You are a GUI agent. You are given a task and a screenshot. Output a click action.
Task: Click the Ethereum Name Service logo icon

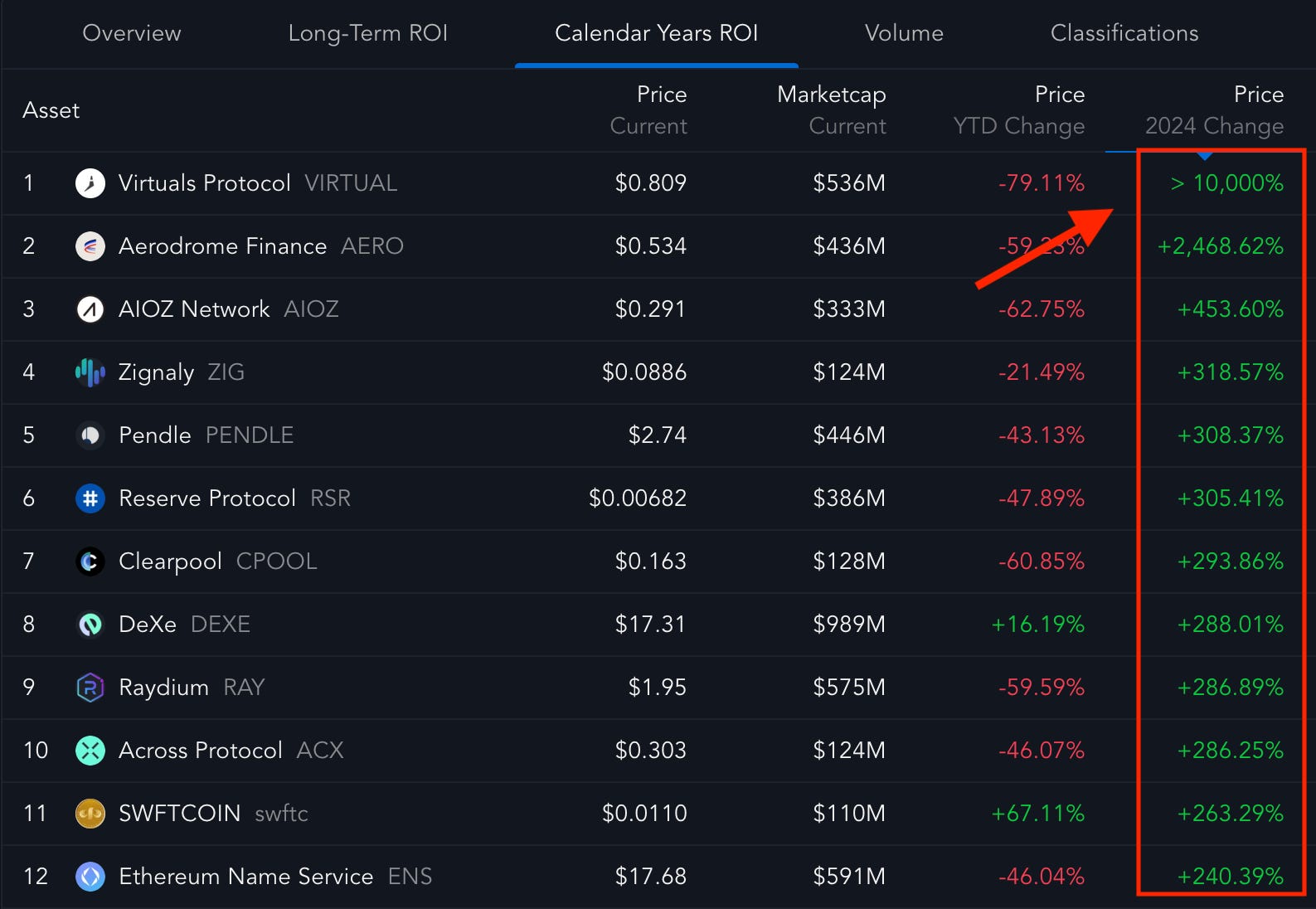pos(90,876)
